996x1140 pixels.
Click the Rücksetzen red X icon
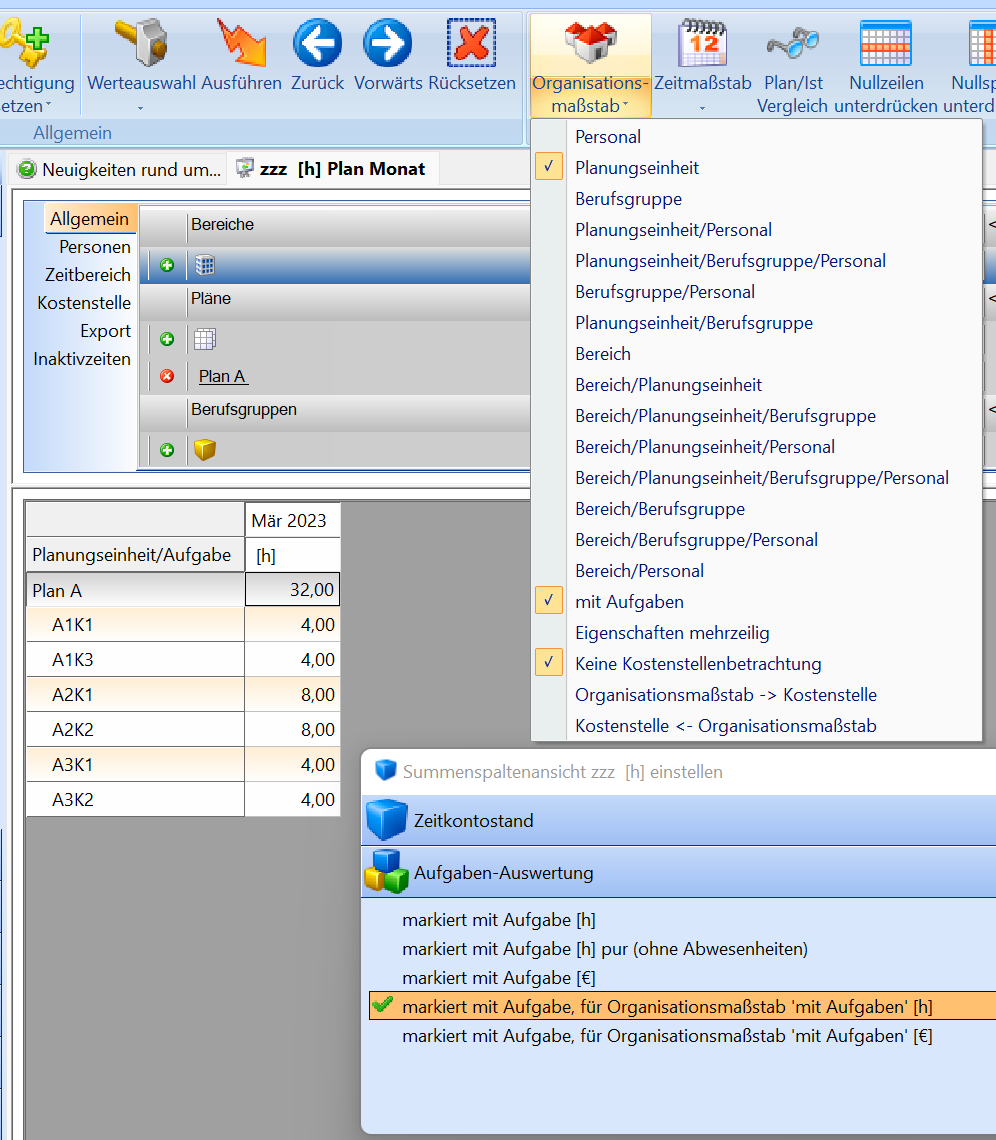471,45
